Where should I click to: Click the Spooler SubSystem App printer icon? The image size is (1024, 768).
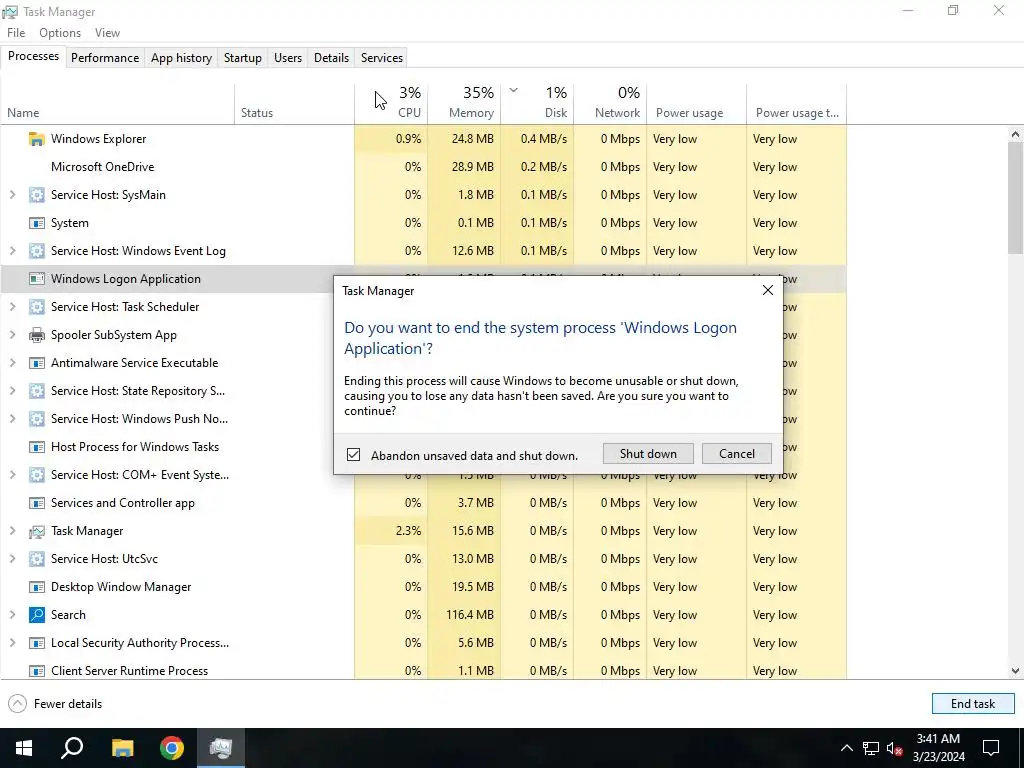(37, 335)
